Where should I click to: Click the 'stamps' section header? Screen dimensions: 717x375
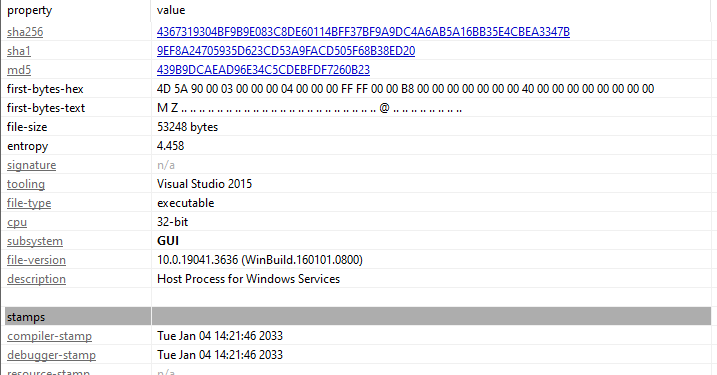(26, 317)
